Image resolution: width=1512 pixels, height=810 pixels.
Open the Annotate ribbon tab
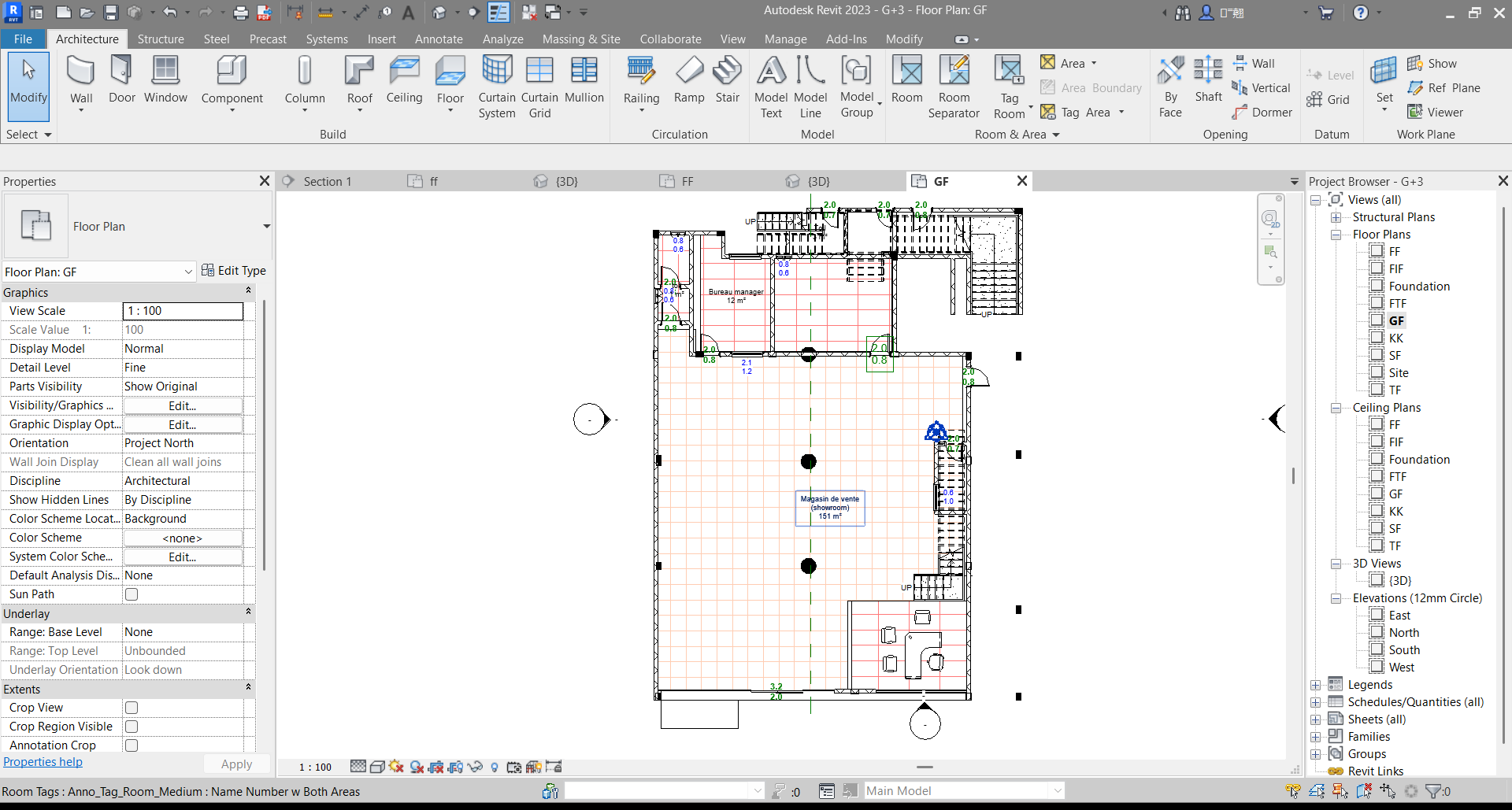click(x=439, y=39)
